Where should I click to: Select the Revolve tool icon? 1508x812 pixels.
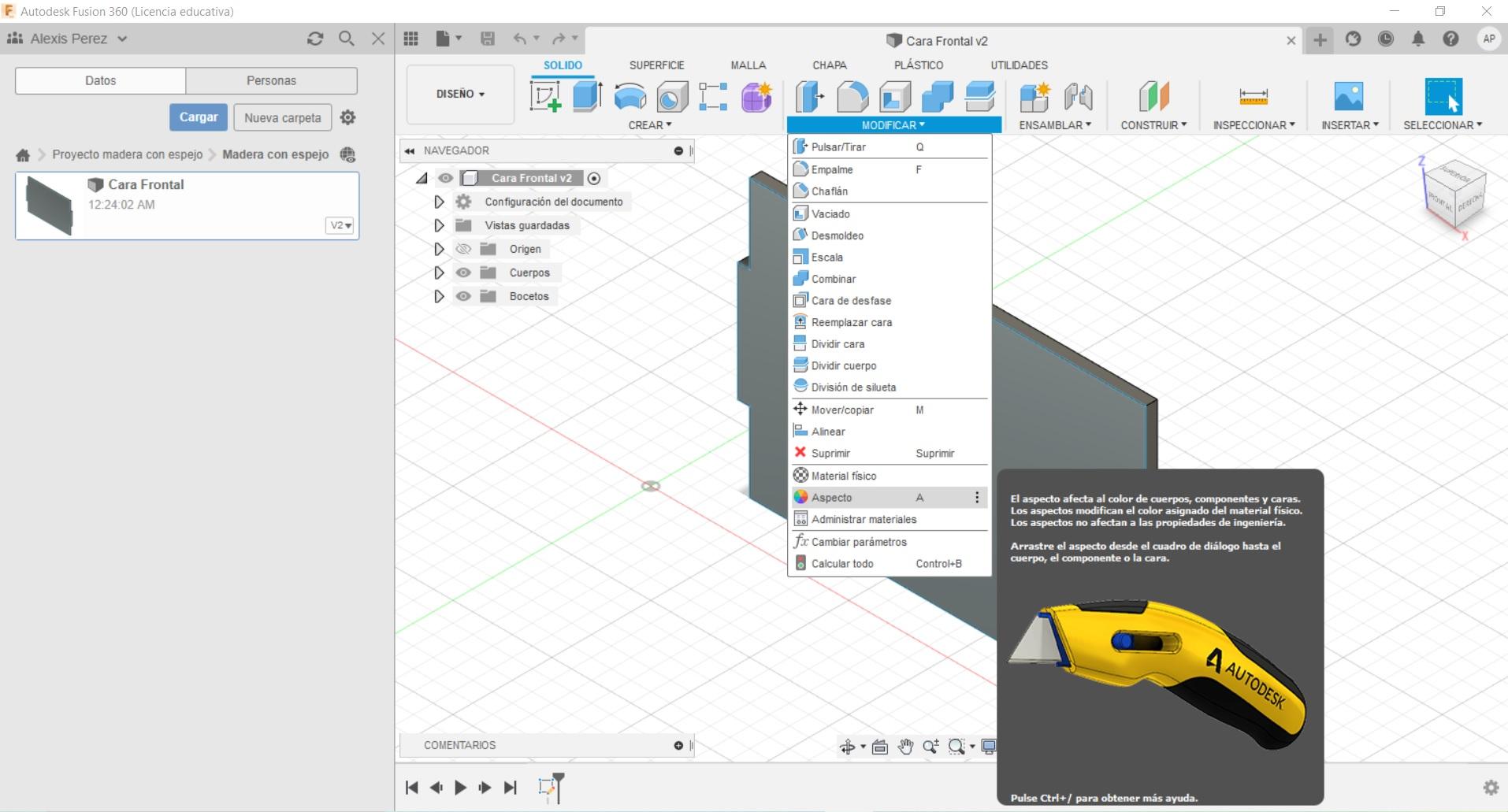(x=630, y=97)
